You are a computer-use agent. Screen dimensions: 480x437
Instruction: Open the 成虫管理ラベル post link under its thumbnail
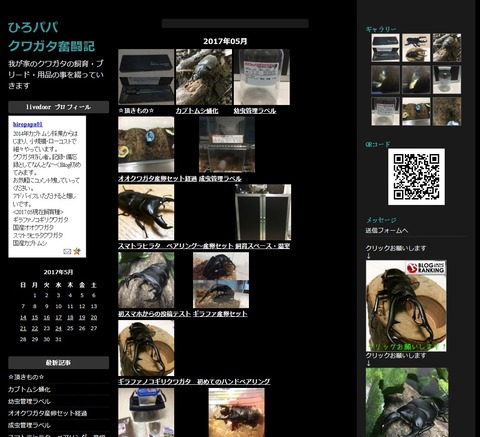click(x=220, y=179)
